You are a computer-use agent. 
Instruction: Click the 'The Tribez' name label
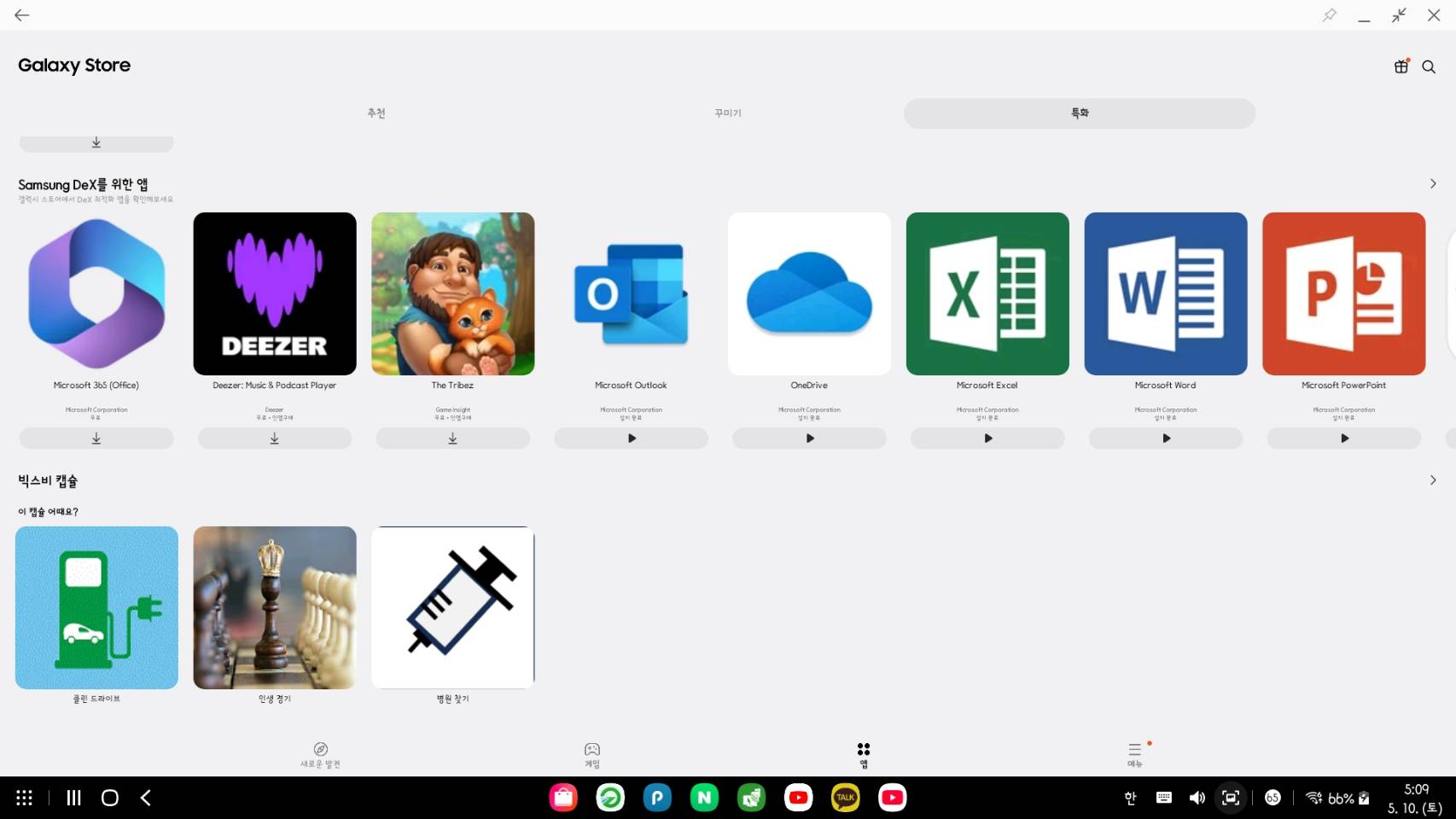coord(453,386)
